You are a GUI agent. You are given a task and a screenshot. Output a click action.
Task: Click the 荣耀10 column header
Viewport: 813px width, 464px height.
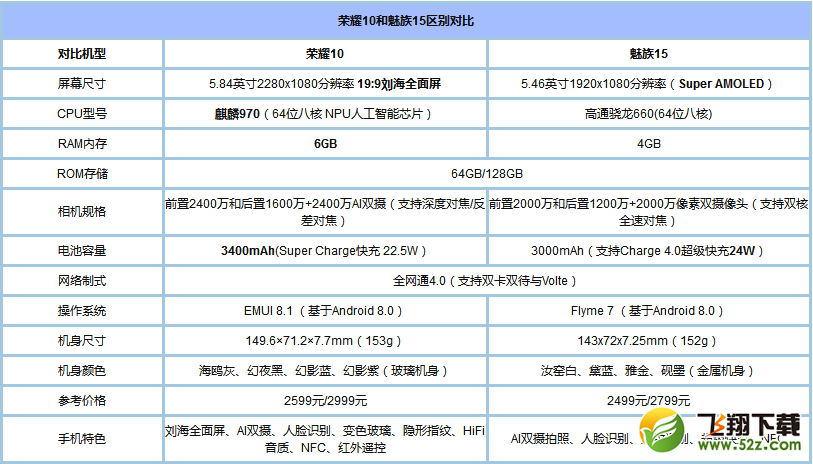coord(325,53)
